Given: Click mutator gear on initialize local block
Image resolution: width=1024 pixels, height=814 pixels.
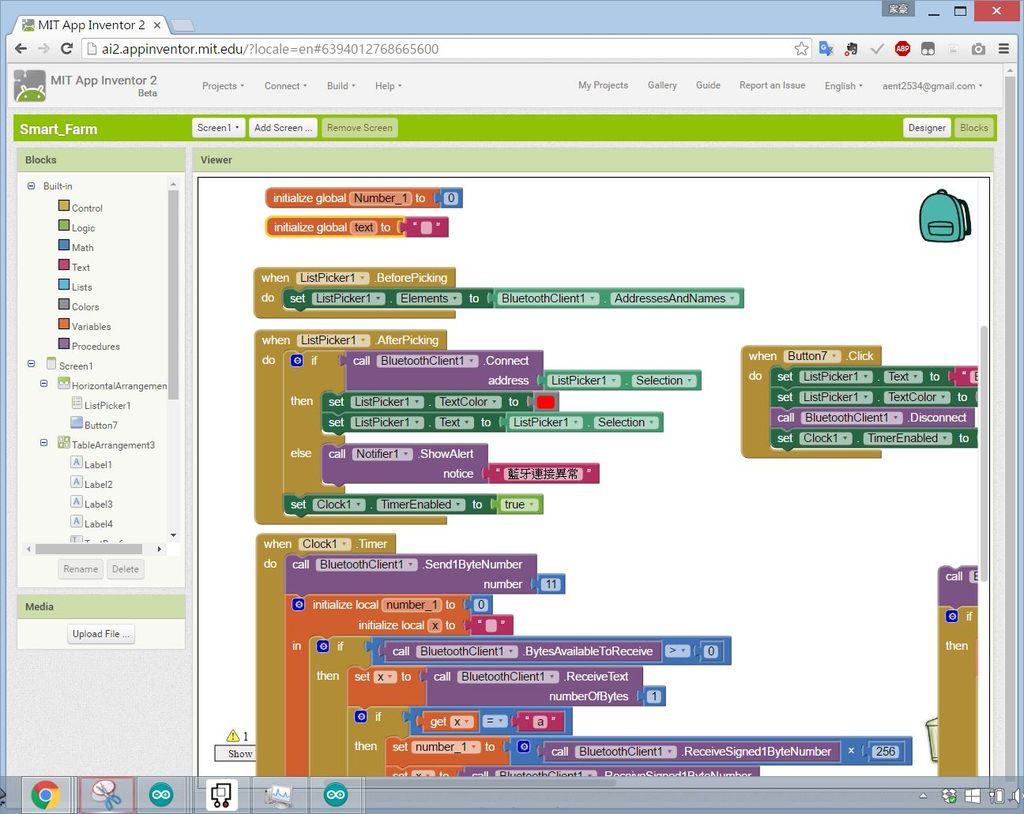Looking at the screenshot, I should coord(298,604).
